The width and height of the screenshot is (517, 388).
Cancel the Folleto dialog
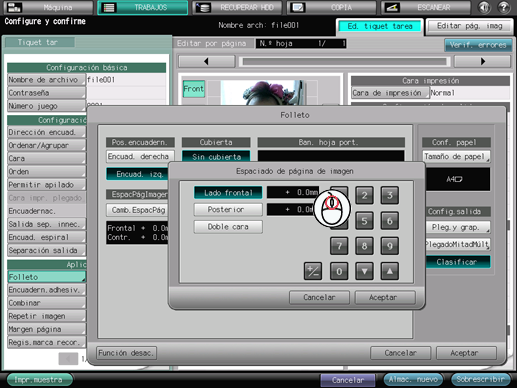pos(401,353)
